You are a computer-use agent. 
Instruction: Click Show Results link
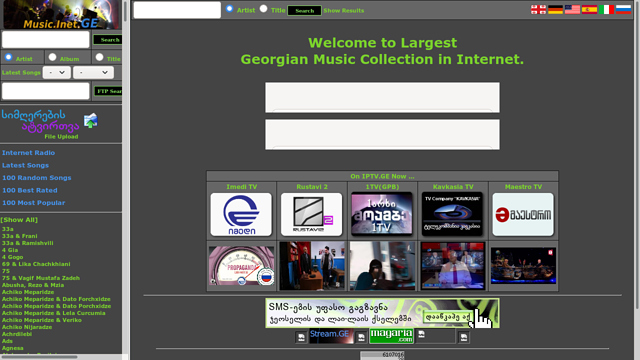coord(344,11)
